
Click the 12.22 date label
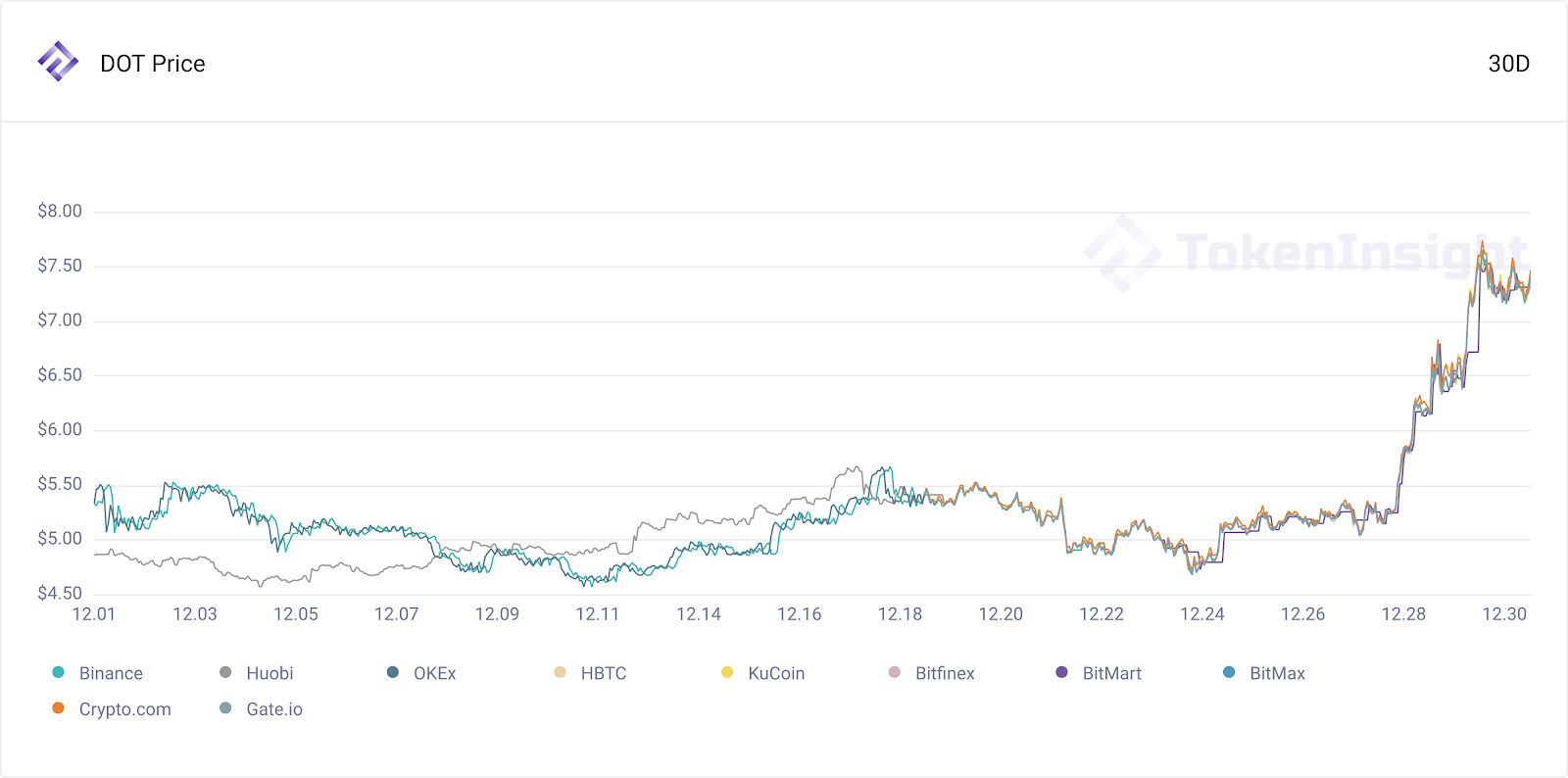(x=1102, y=614)
